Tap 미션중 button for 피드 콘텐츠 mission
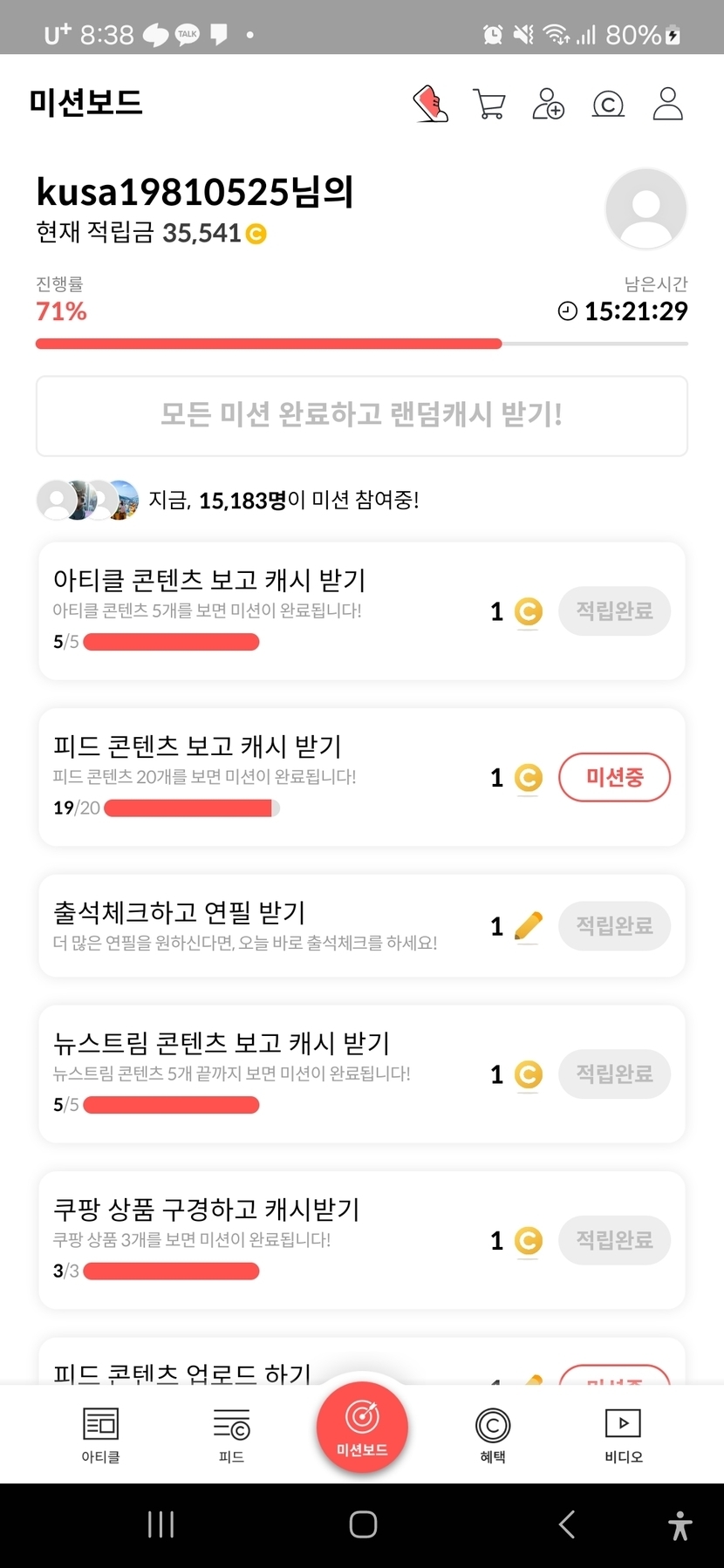The height and width of the screenshot is (1568, 724). click(x=614, y=777)
